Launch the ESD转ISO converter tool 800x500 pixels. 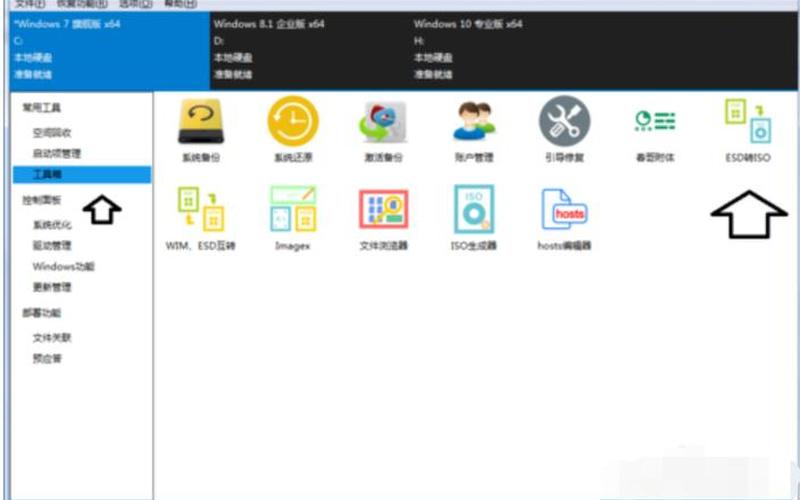(748, 131)
